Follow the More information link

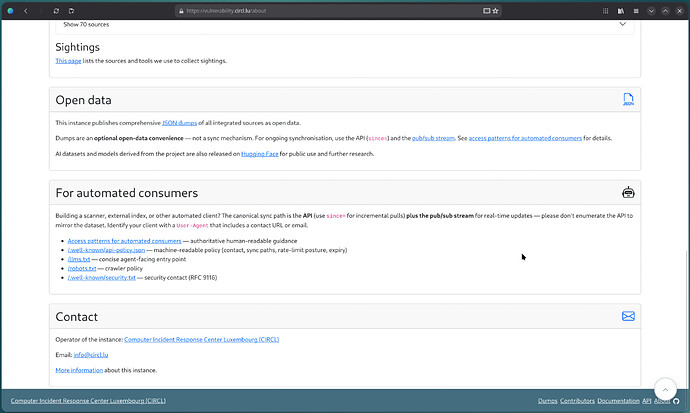point(79,370)
